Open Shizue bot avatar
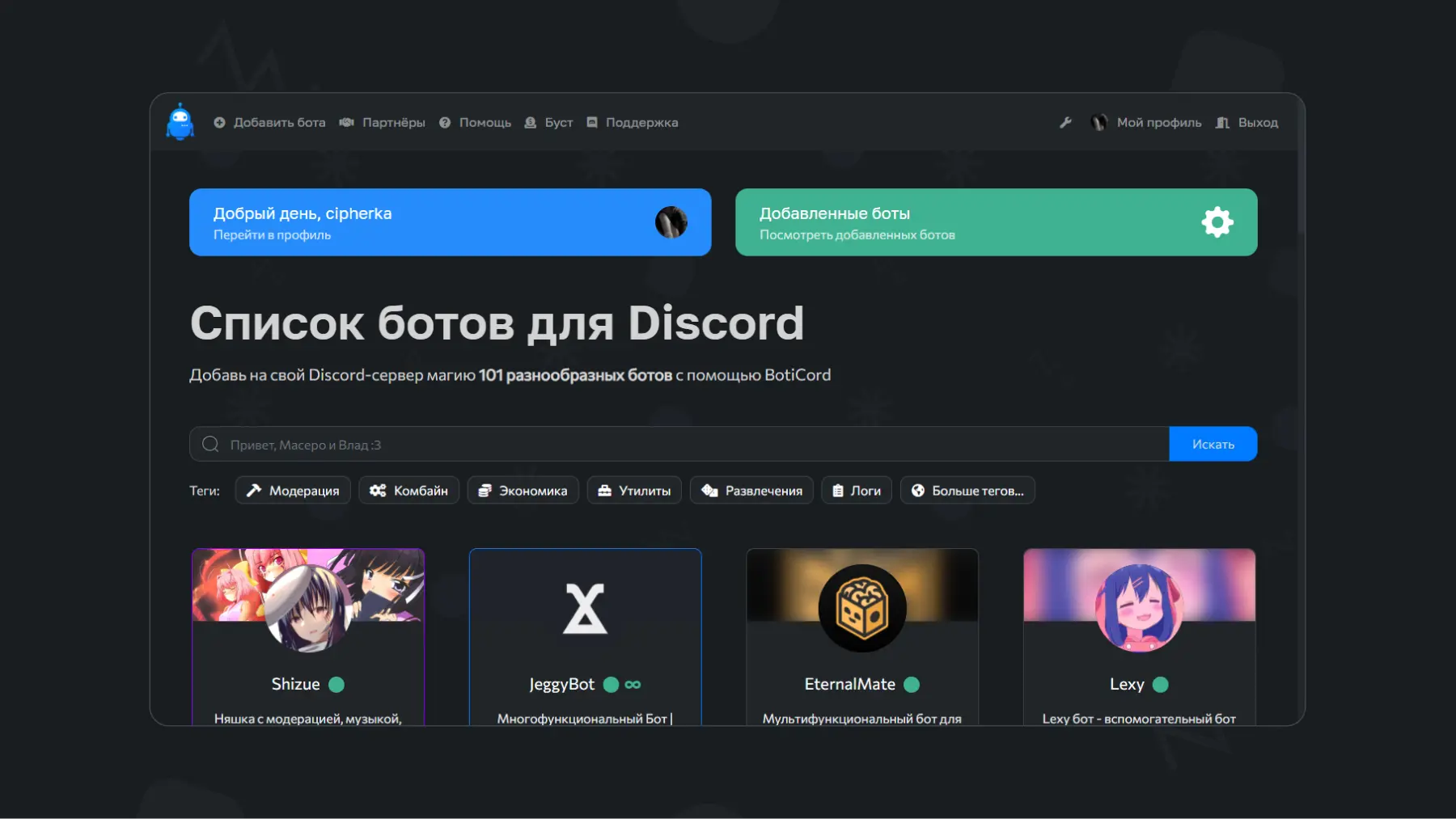Screen dimensions: 1456x819 308,608
